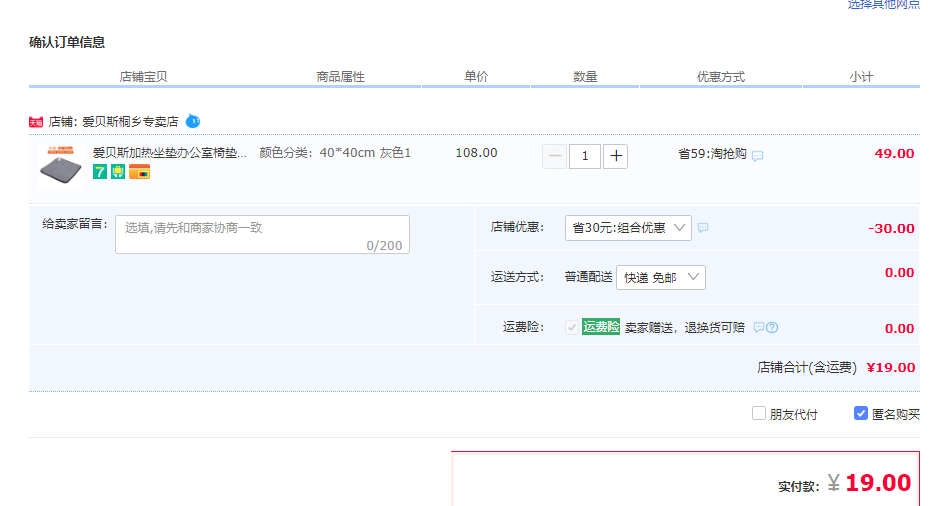This screenshot has height=506, width=936.
Task: Open the 省30元:组合优惠 dropdown
Action: tap(628, 228)
